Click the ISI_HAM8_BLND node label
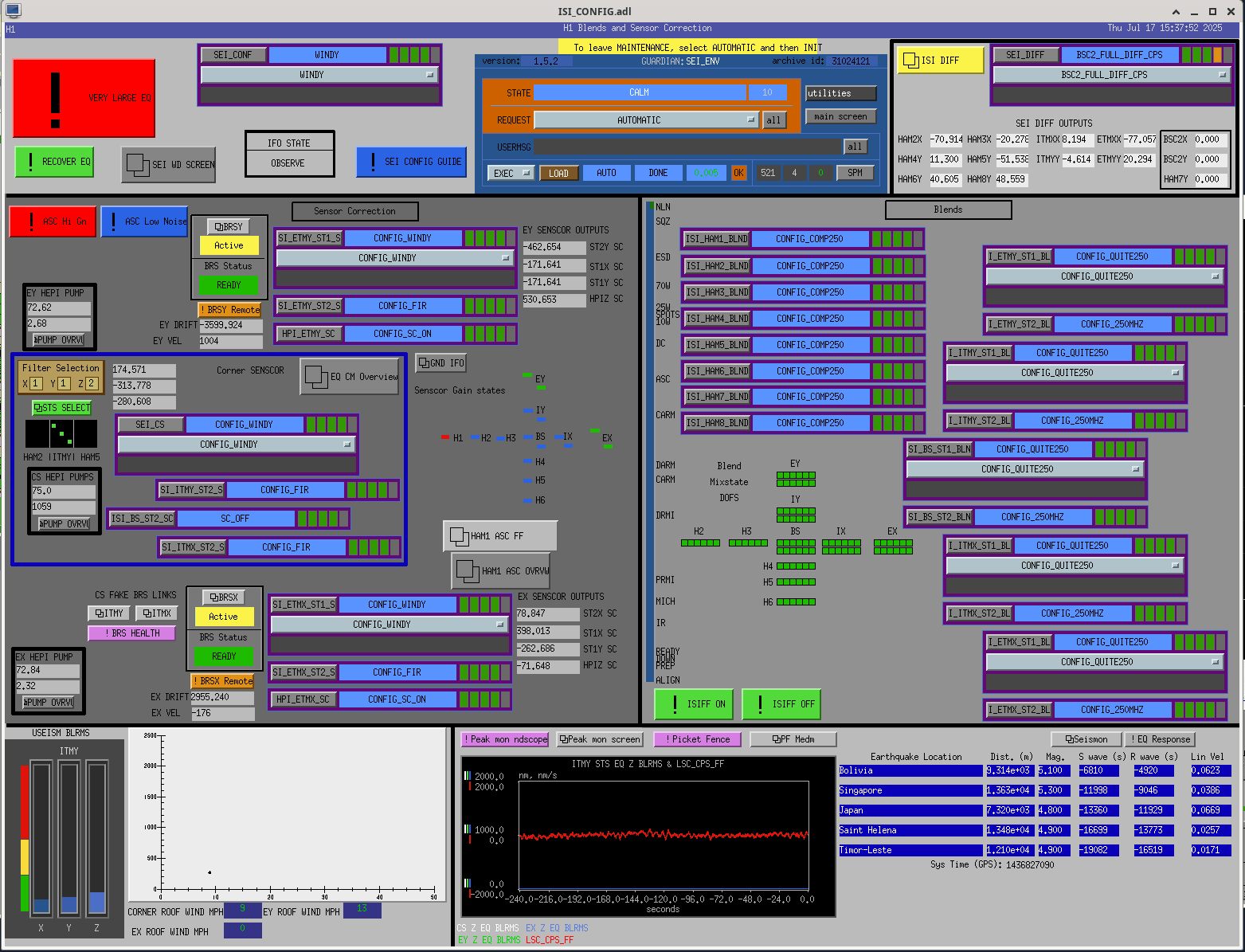 717,423
